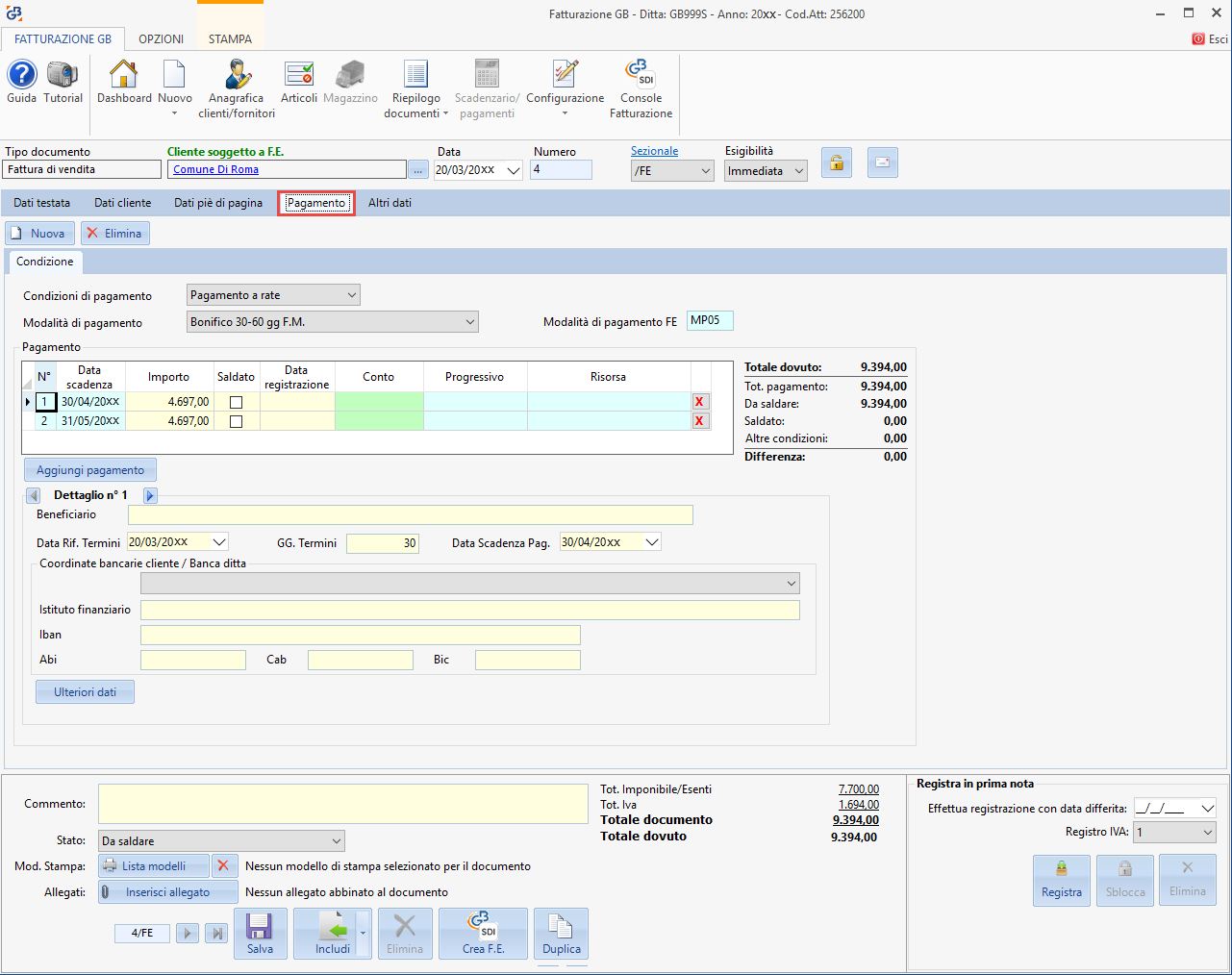Screen dimensions: 1232x975
Task: Open Anagrafica clienti/fornitori
Action: coord(237,88)
